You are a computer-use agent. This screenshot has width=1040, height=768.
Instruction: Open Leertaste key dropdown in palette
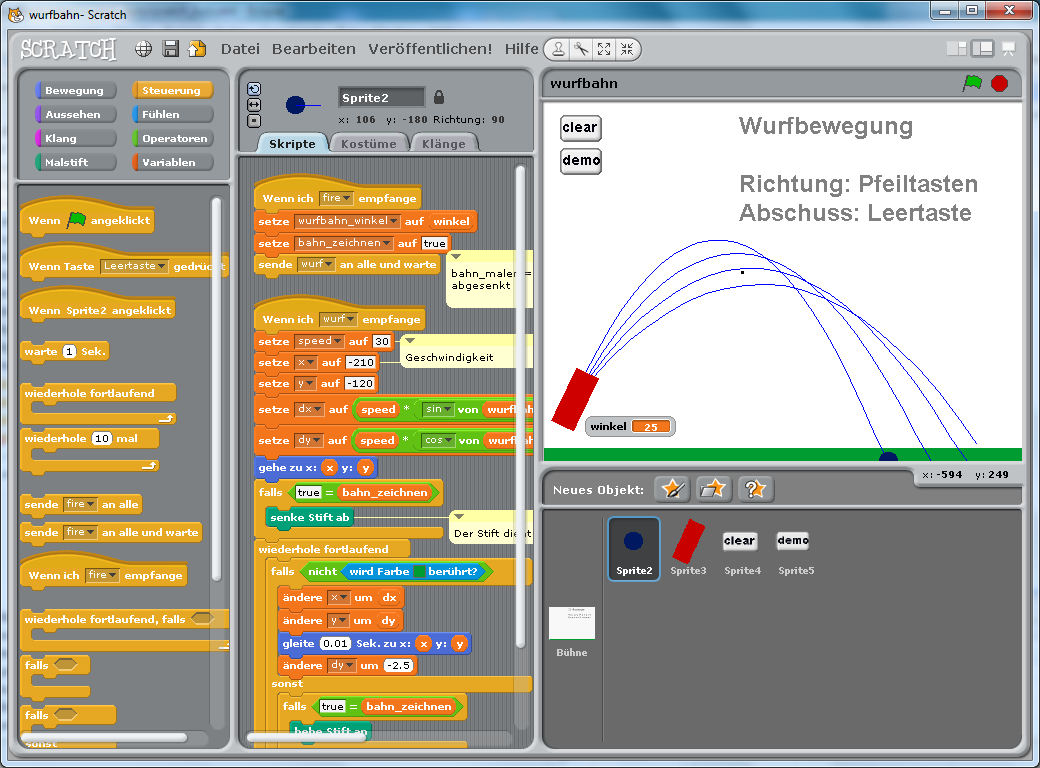coord(135,266)
